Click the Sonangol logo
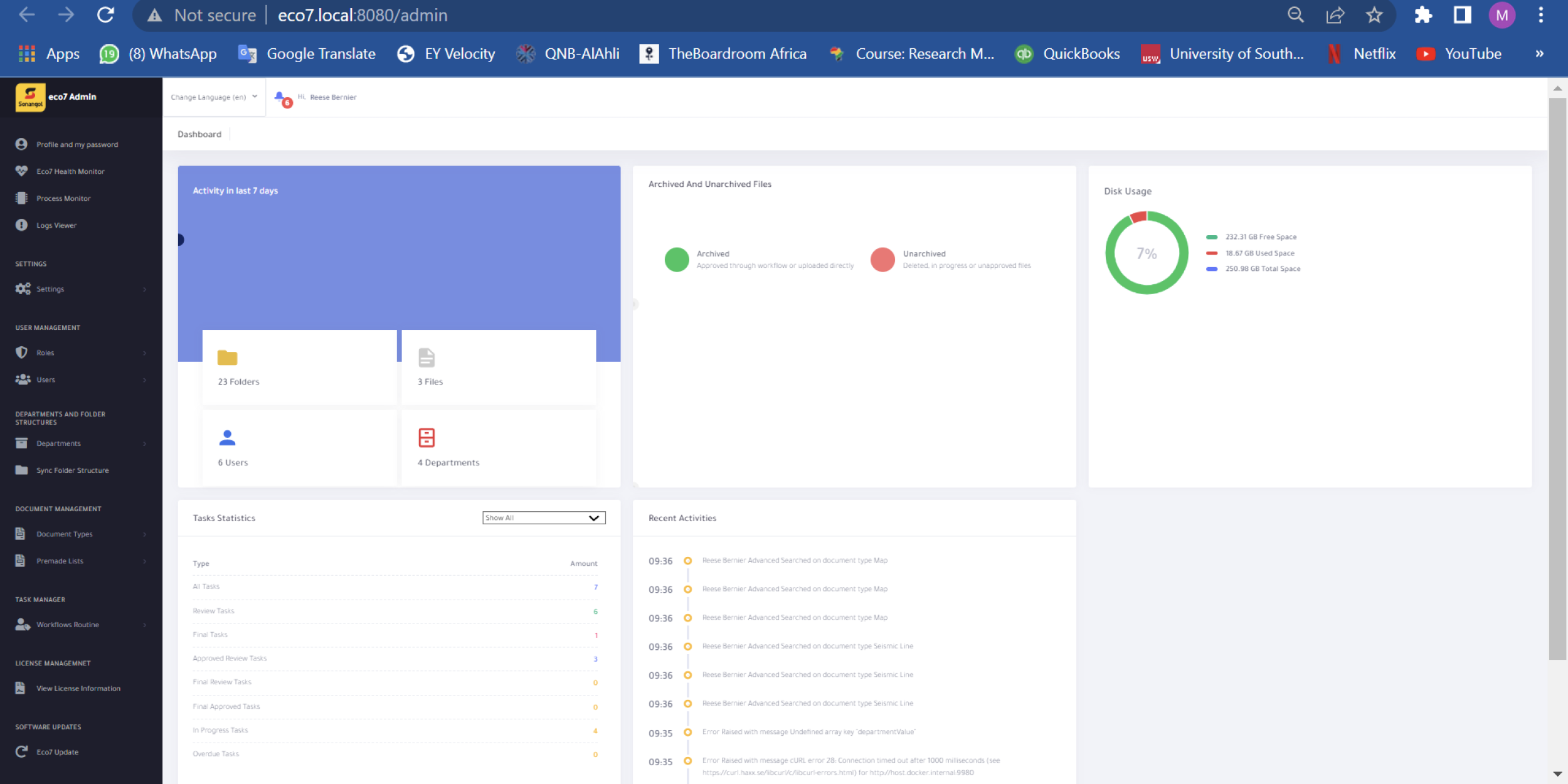This screenshot has width=1568, height=784. click(x=30, y=98)
